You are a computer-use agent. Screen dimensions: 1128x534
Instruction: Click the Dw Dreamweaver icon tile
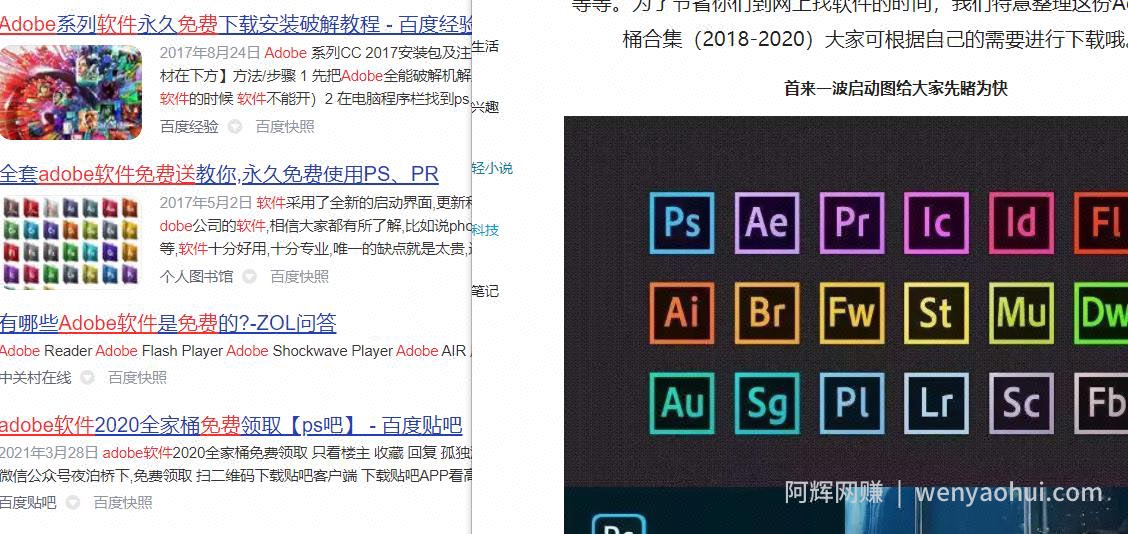coord(1101,312)
